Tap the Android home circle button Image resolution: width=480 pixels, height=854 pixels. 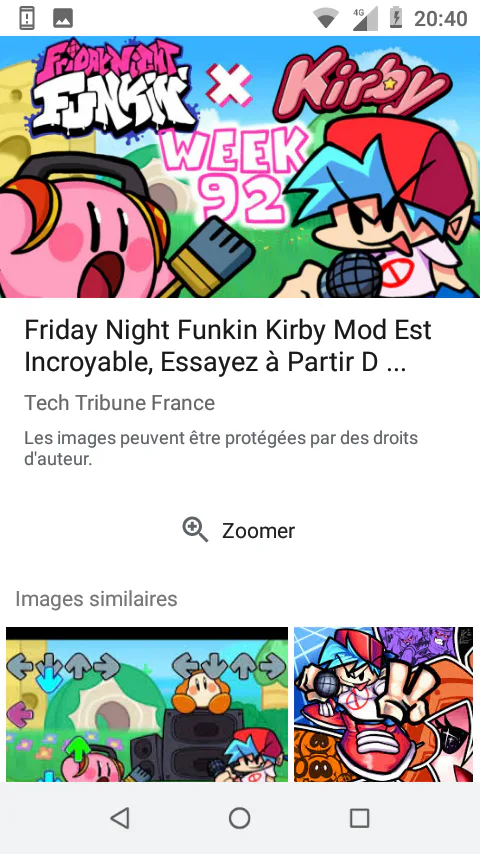coord(240,818)
